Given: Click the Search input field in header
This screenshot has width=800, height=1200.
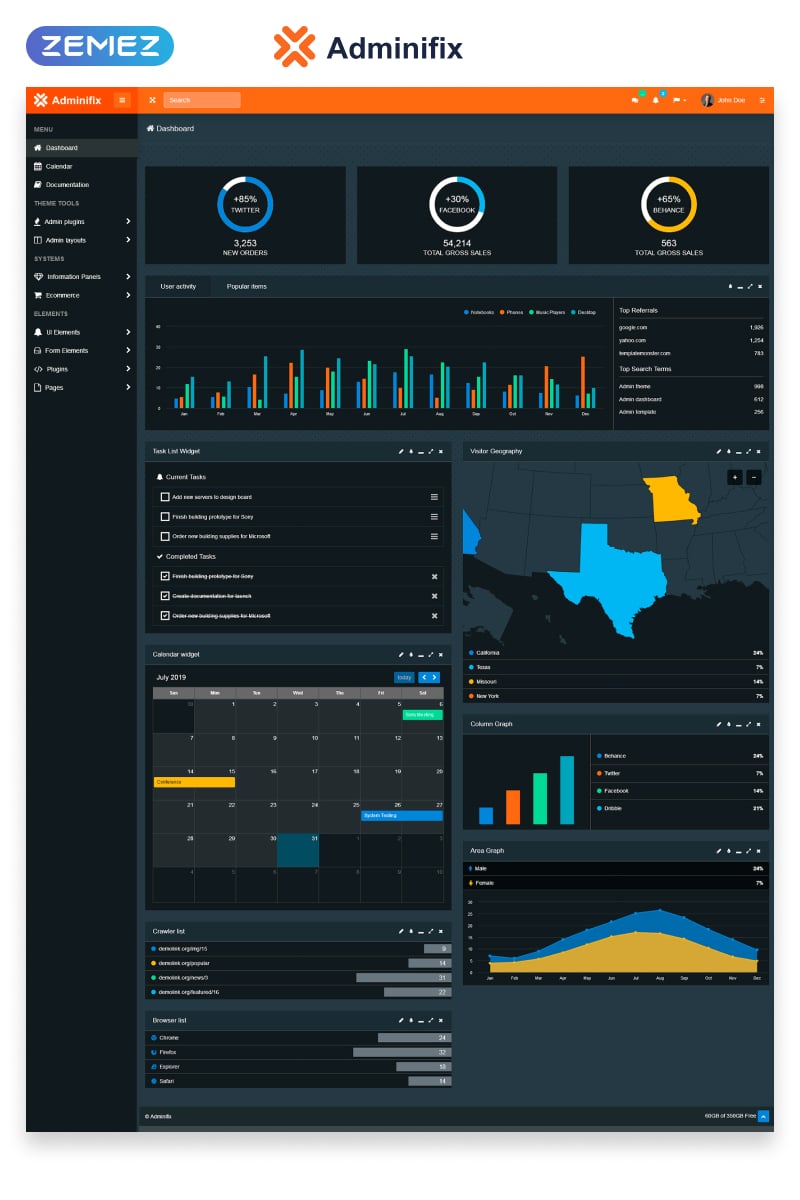Looking at the screenshot, I should click(x=202, y=100).
